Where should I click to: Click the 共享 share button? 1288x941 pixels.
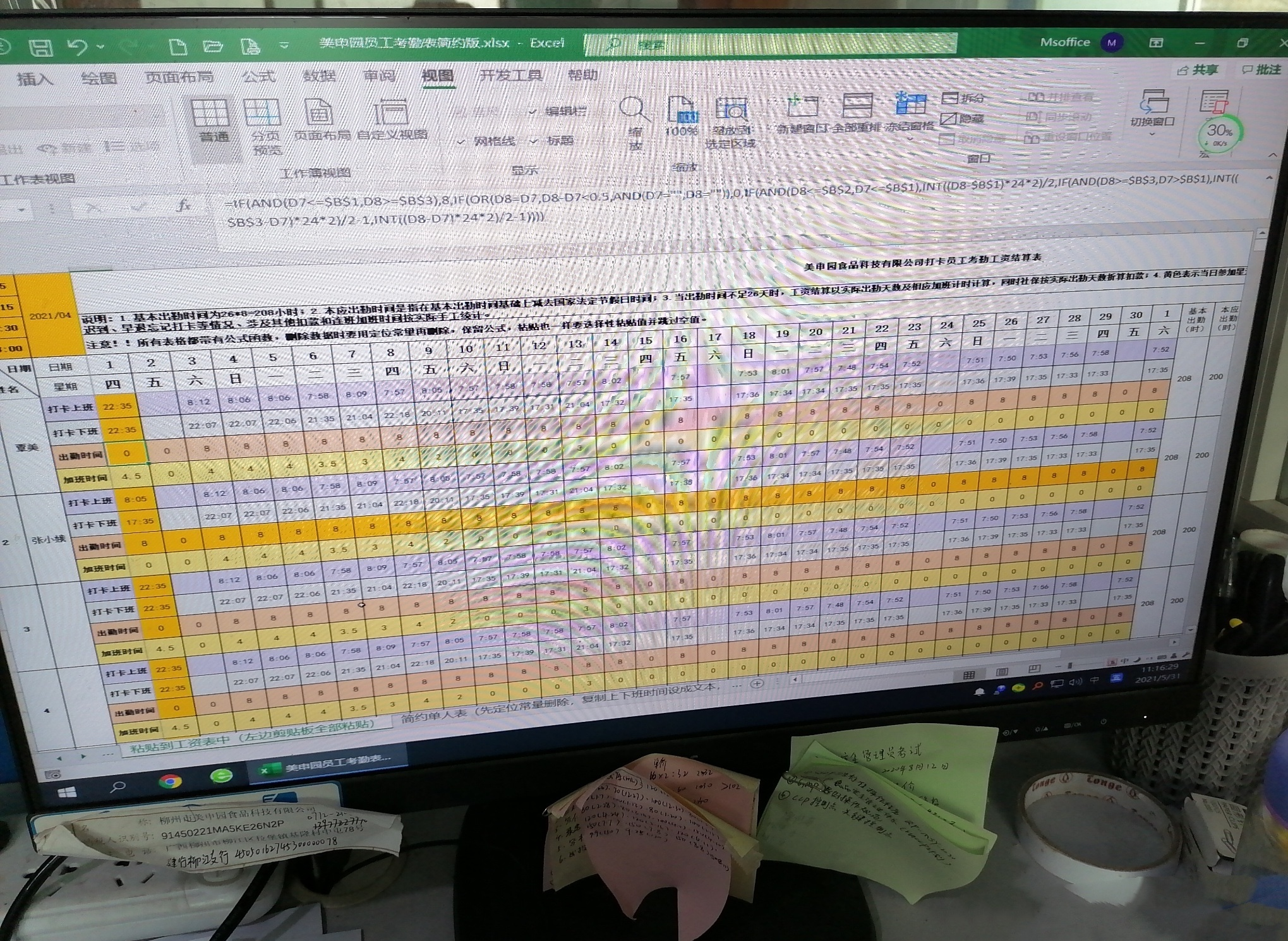click(x=1198, y=70)
